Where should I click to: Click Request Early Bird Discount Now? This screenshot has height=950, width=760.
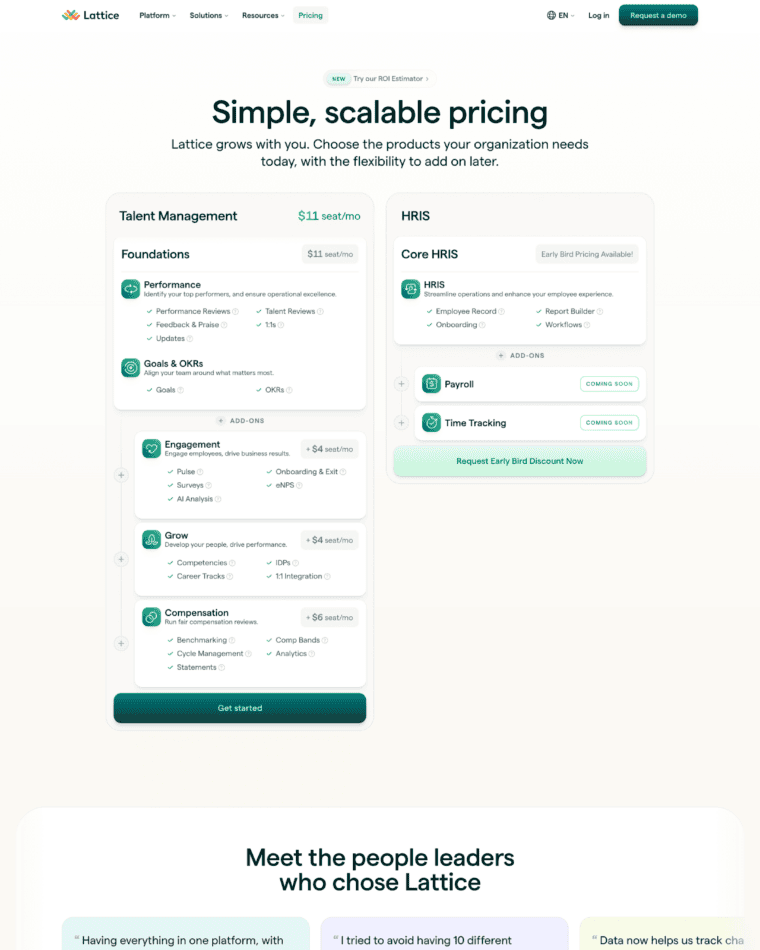coord(519,461)
